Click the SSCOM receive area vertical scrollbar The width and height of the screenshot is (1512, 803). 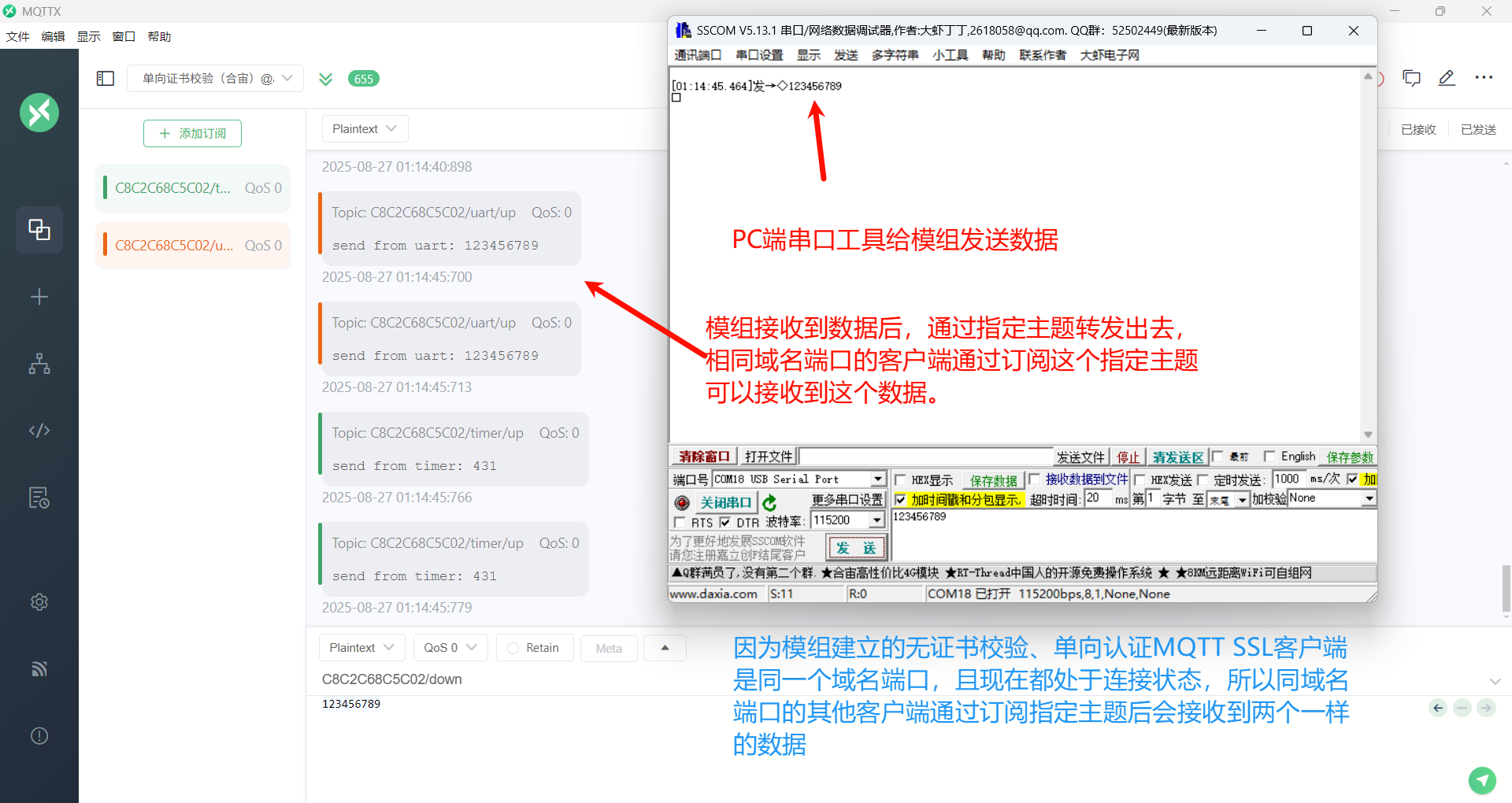pyautogui.click(x=1368, y=256)
